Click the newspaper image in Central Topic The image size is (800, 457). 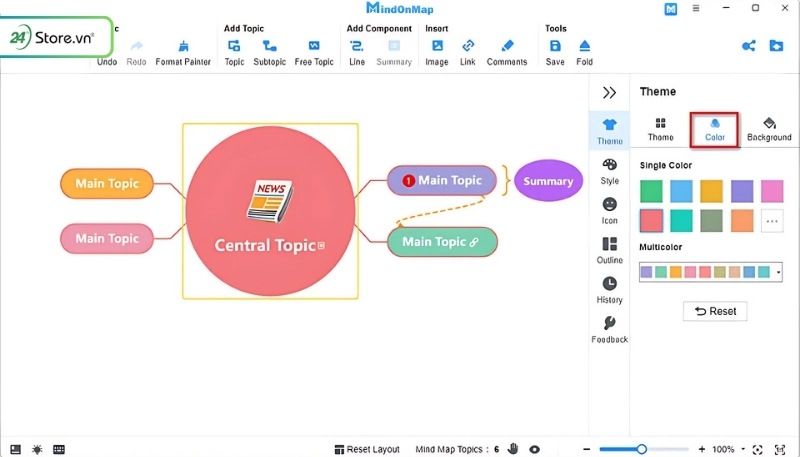pos(270,201)
